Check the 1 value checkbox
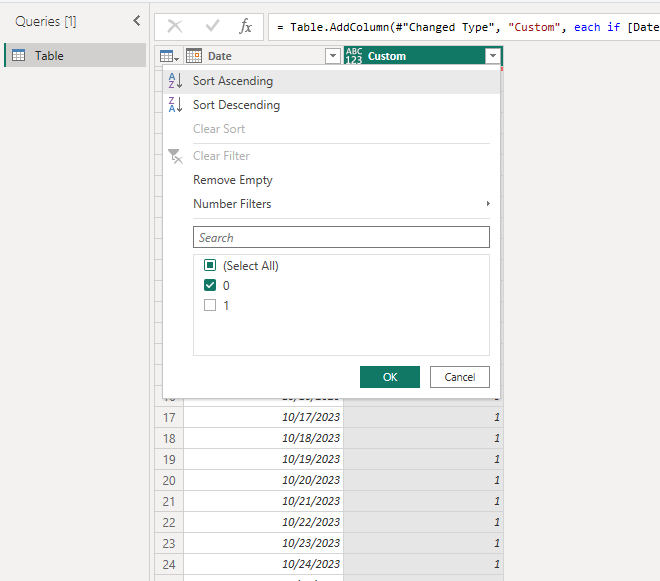 [210, 305]
